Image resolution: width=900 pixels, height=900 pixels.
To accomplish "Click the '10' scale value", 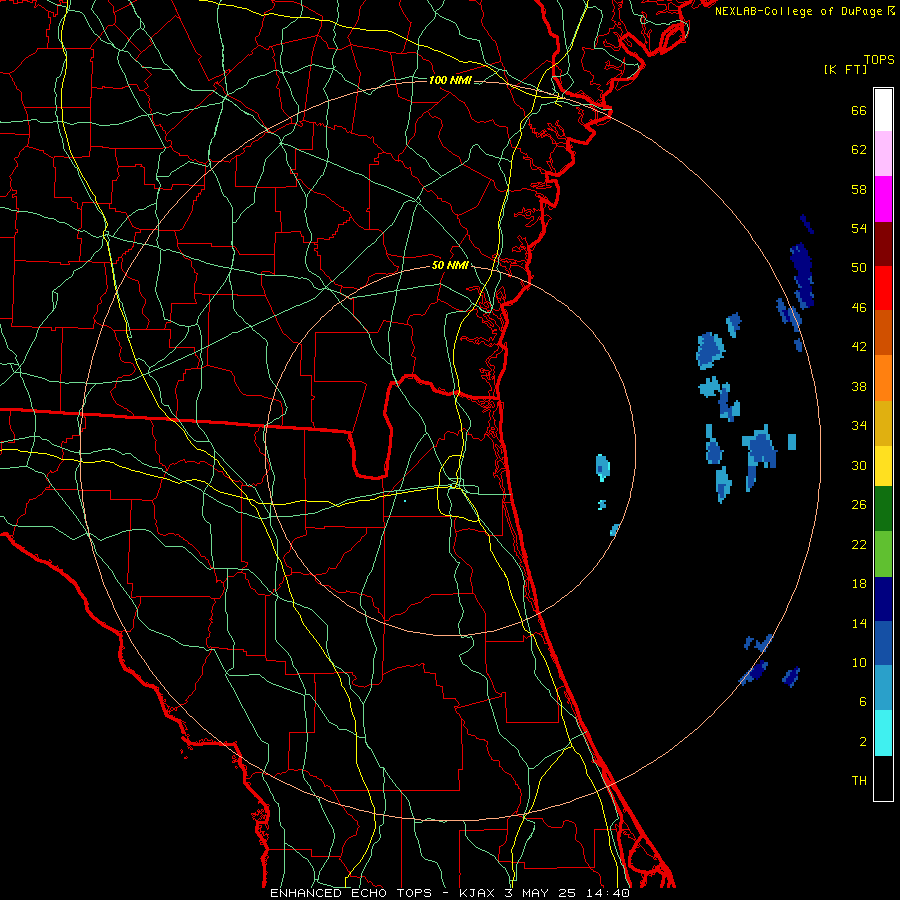I will coord(859,662).
